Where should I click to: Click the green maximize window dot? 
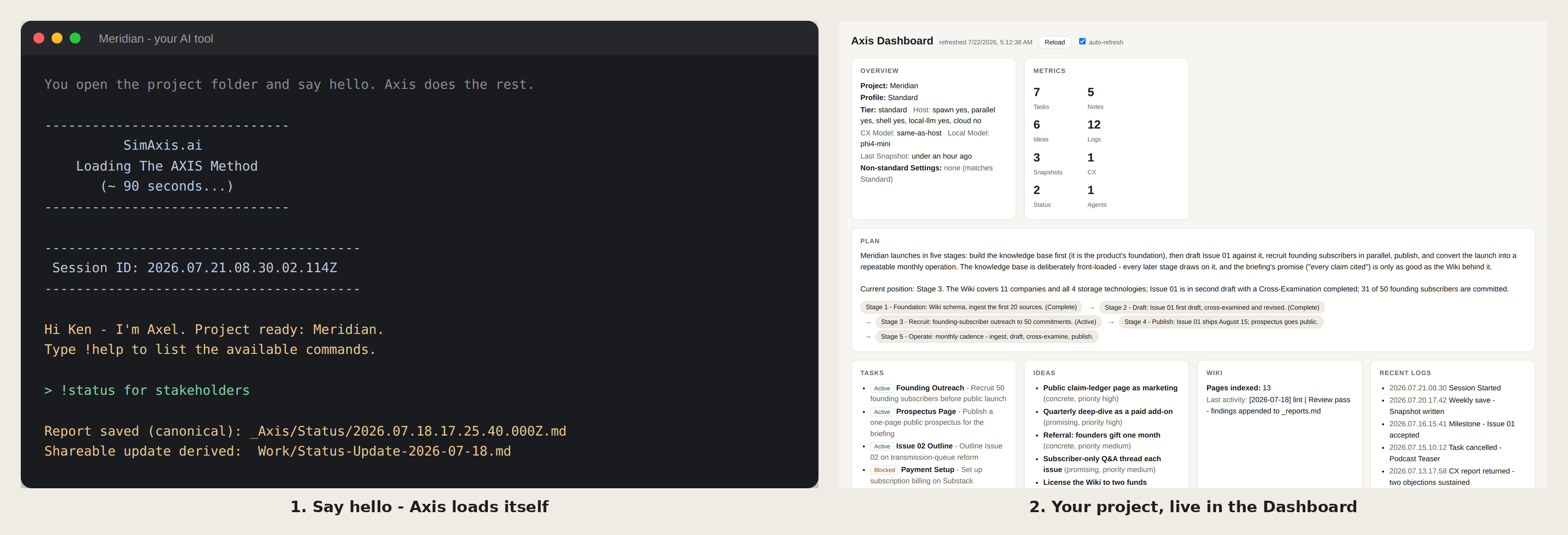[75, 38]
